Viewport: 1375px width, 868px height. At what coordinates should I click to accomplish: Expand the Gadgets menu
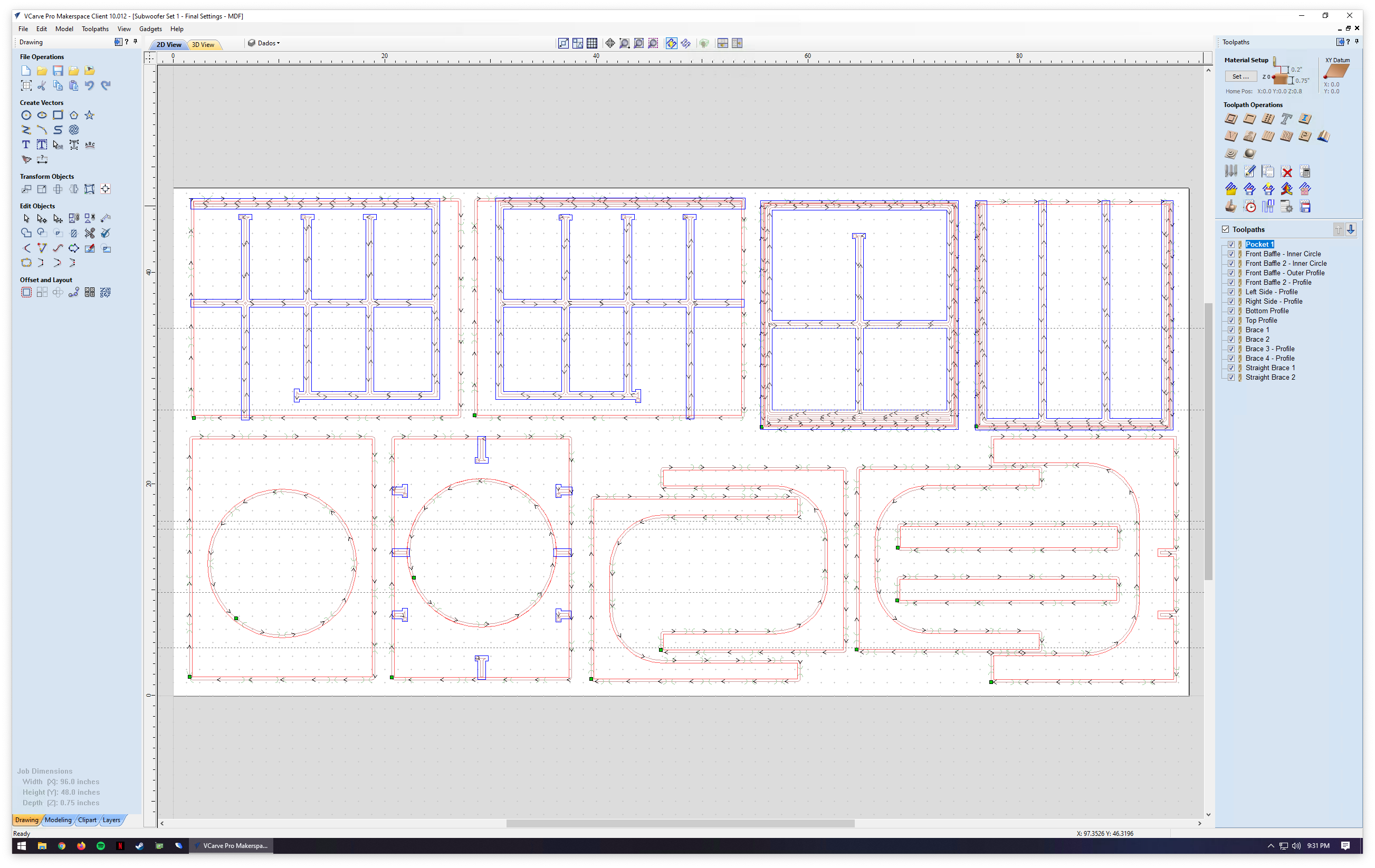(x=150, y=29)
